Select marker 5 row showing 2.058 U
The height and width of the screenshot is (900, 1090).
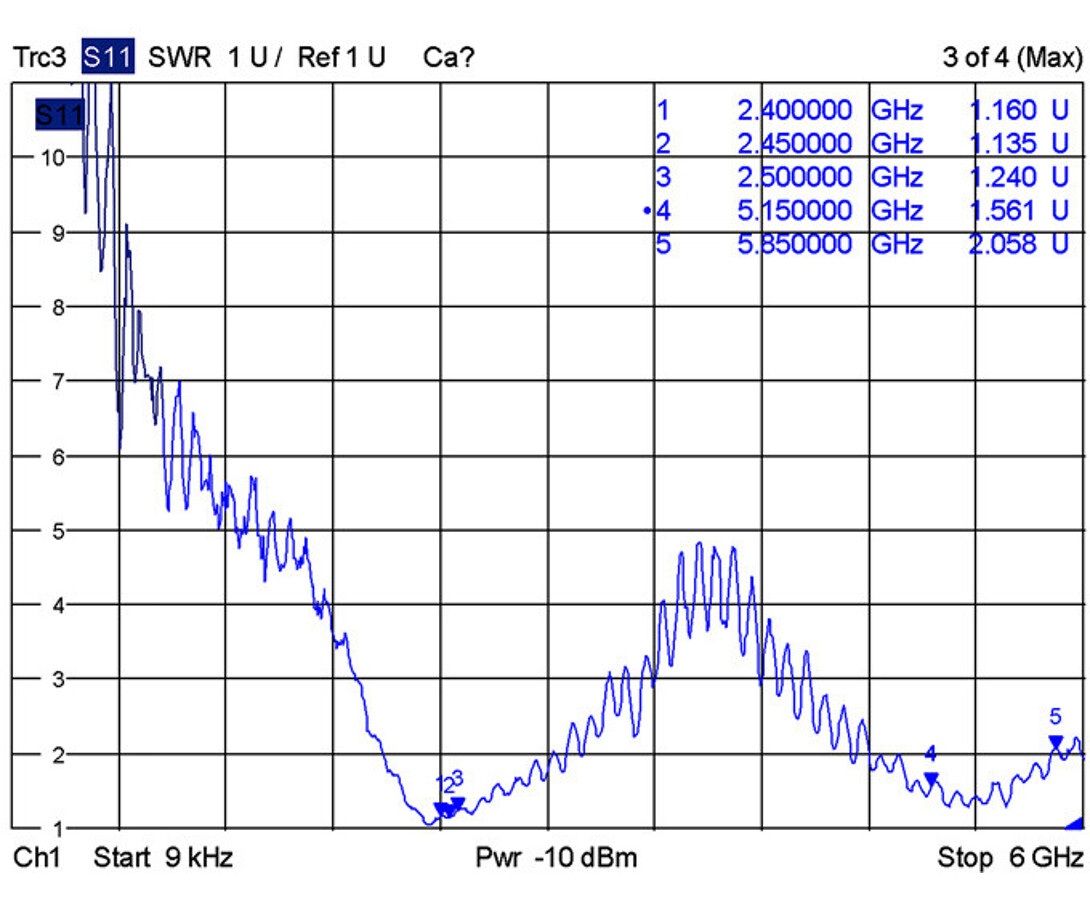tap(862, 244)
